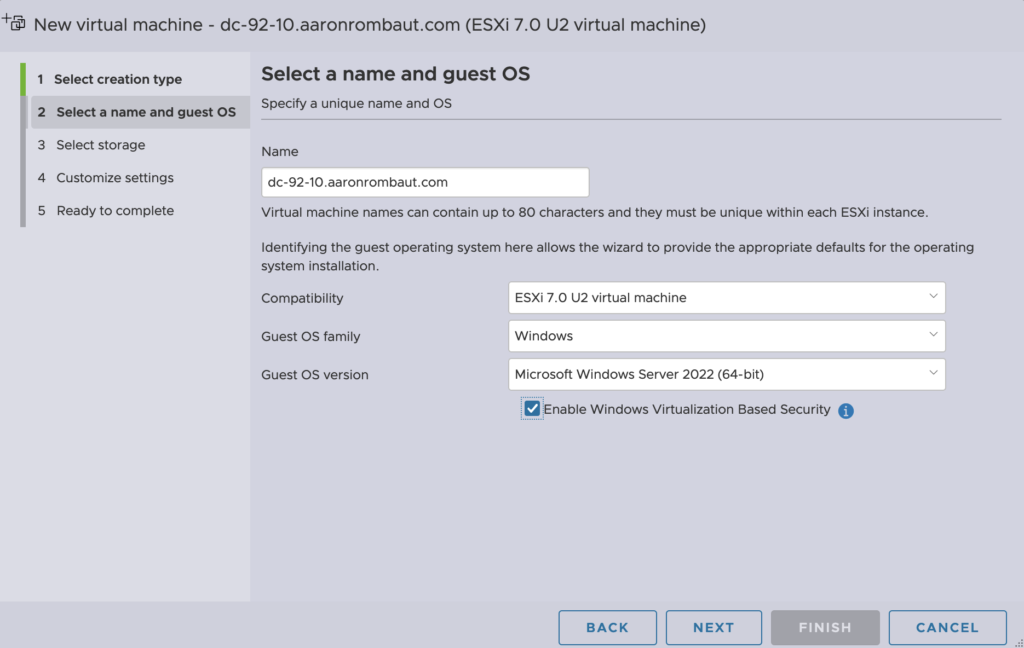Open the Guest OS version dropdown
The height and width of the screenshot is (648, 1024).
[x=726, y=374]
